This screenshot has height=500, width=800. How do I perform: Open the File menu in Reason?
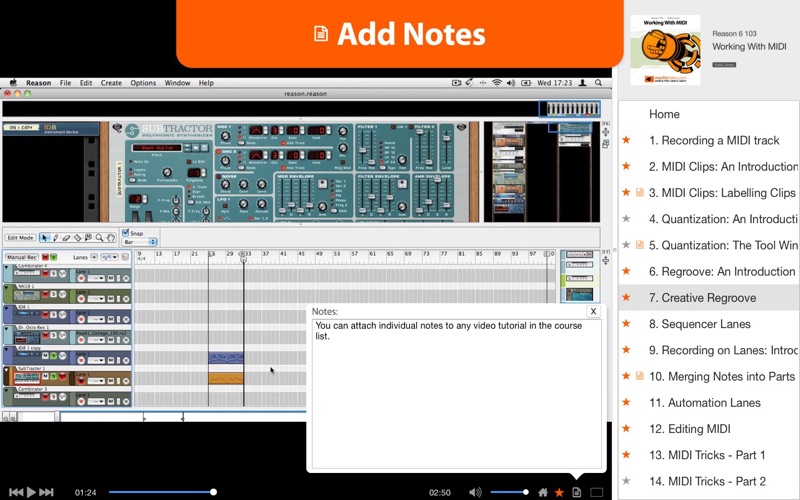(x=65, y=83)
